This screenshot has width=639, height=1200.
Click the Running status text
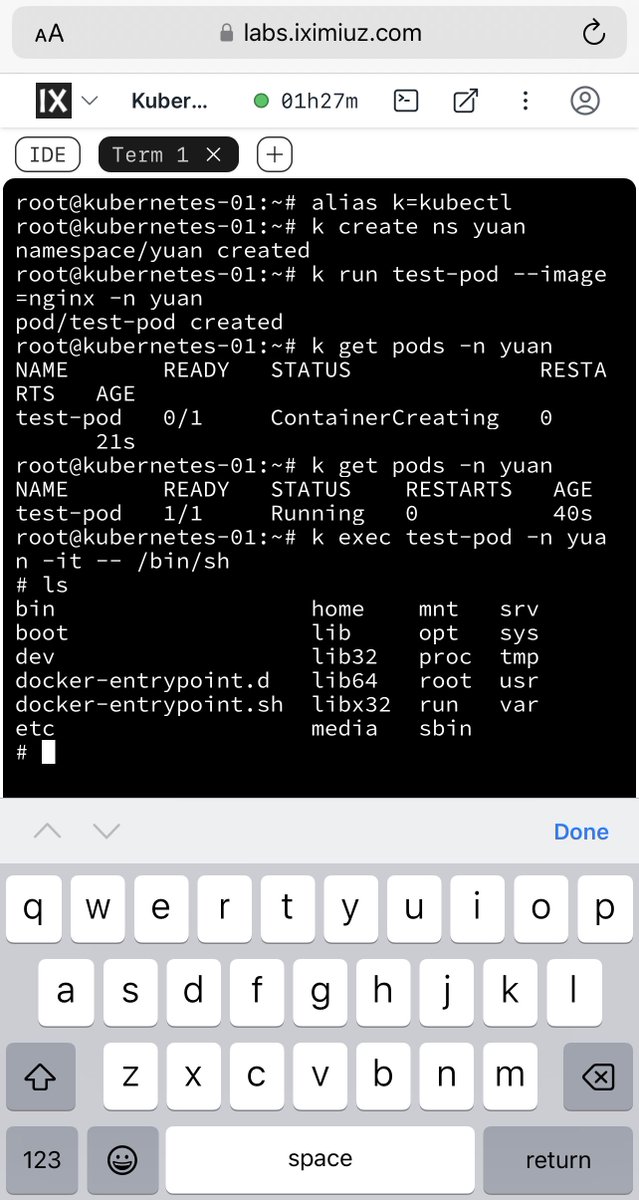coord(318,513)
